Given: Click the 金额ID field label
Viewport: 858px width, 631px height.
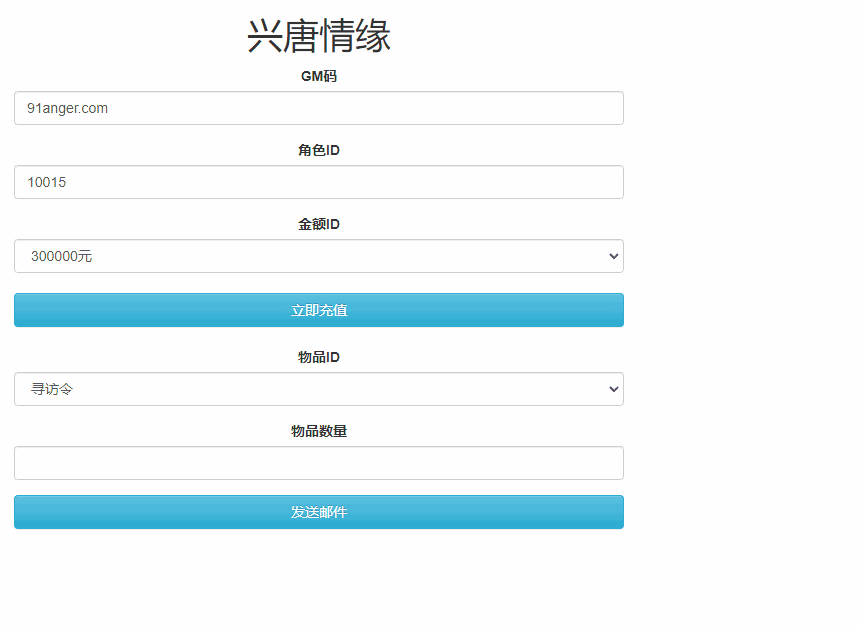Looking at the screenshot, I should click(x=318, y=224).
